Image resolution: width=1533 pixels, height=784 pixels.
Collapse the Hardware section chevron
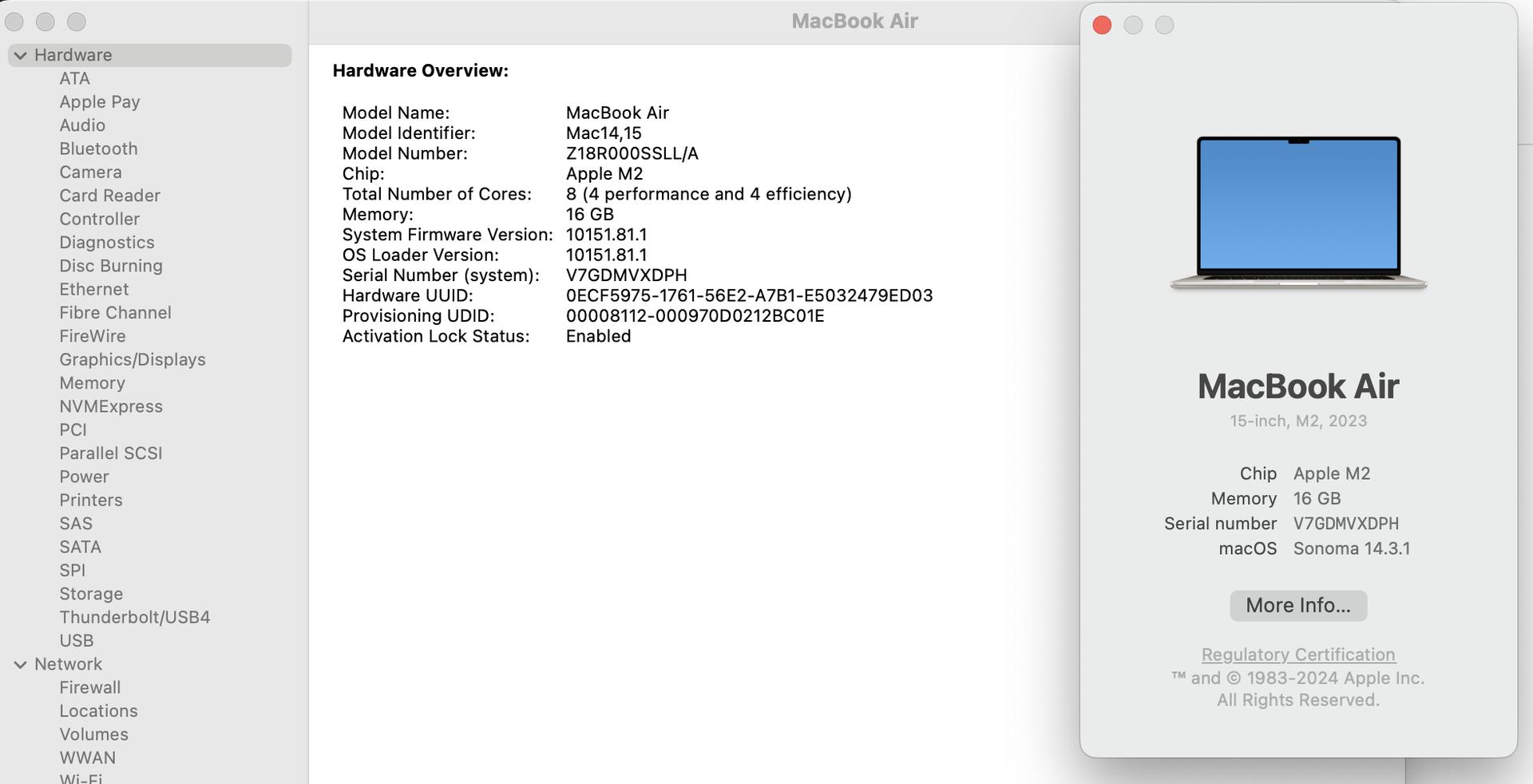tap(21, 55)
